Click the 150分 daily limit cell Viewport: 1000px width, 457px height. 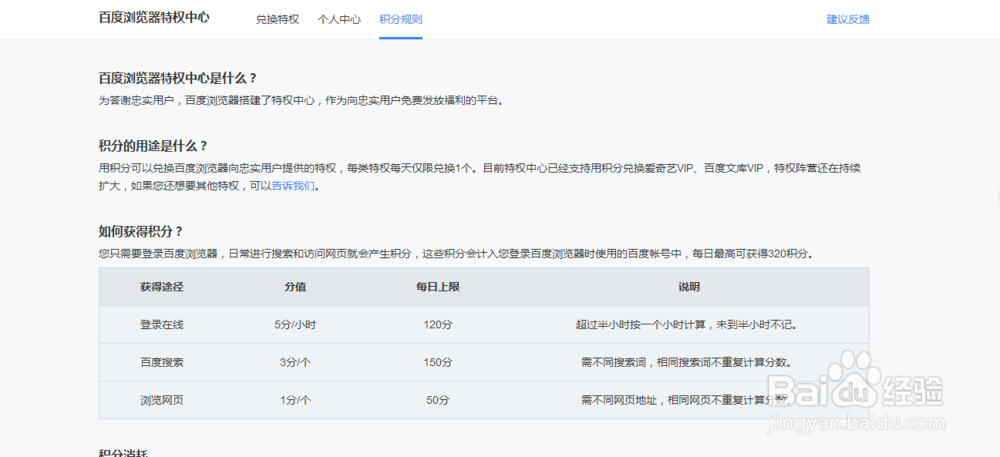[x=438, y=363]
